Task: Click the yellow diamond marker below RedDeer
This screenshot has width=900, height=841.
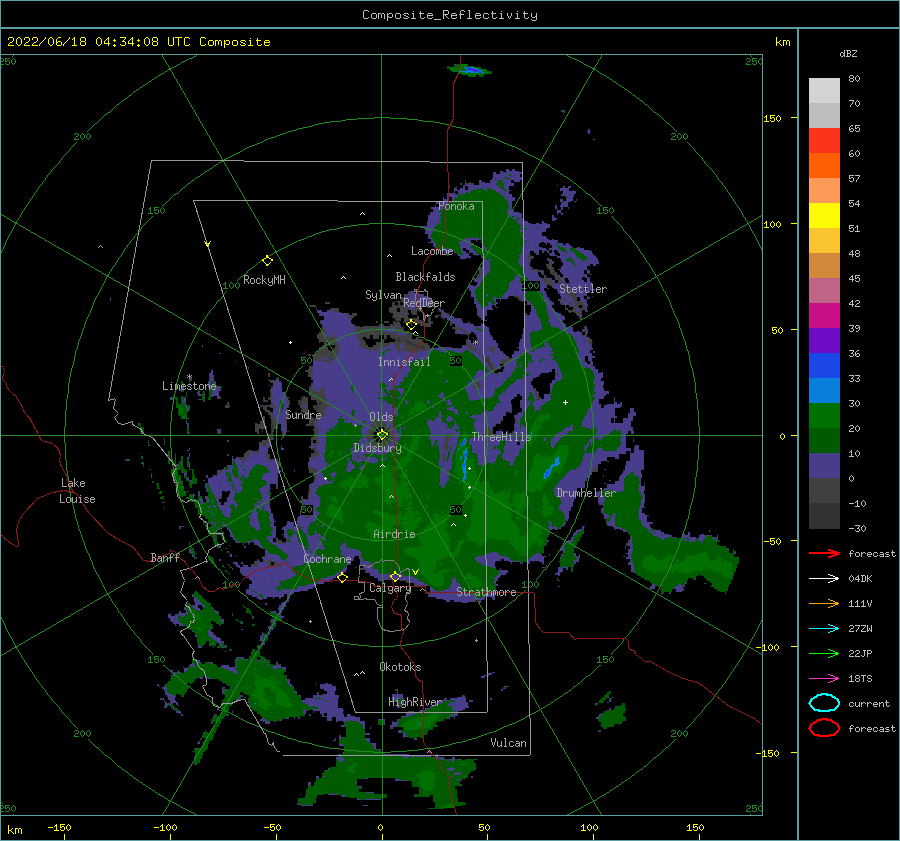Action: pos(411,325)
